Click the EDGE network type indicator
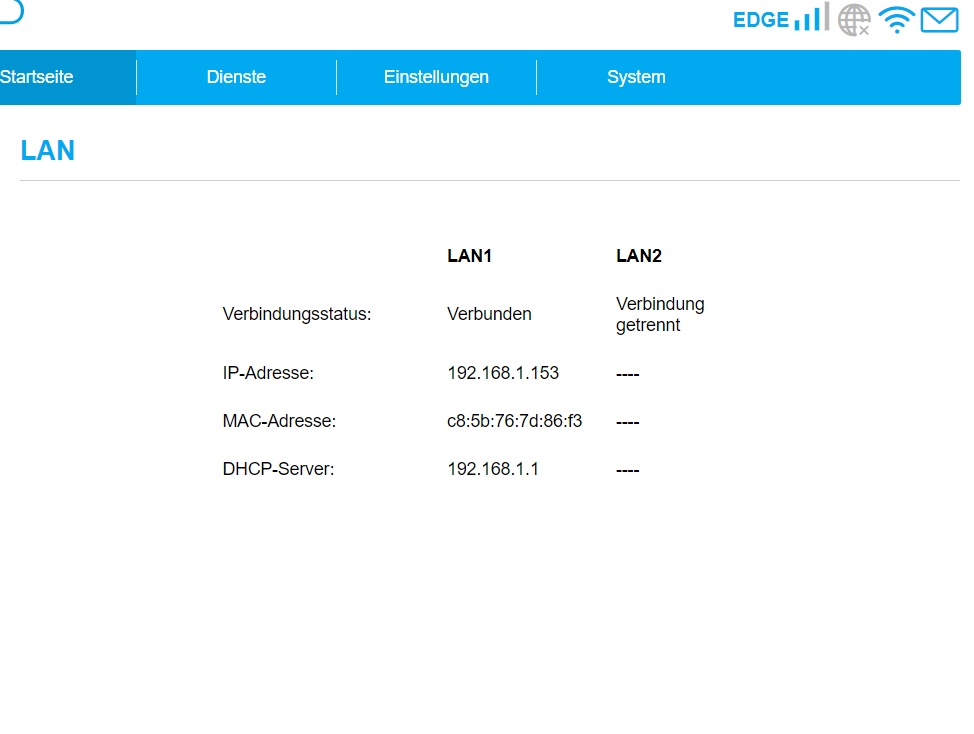974x734 pixels. pos(760,20)
